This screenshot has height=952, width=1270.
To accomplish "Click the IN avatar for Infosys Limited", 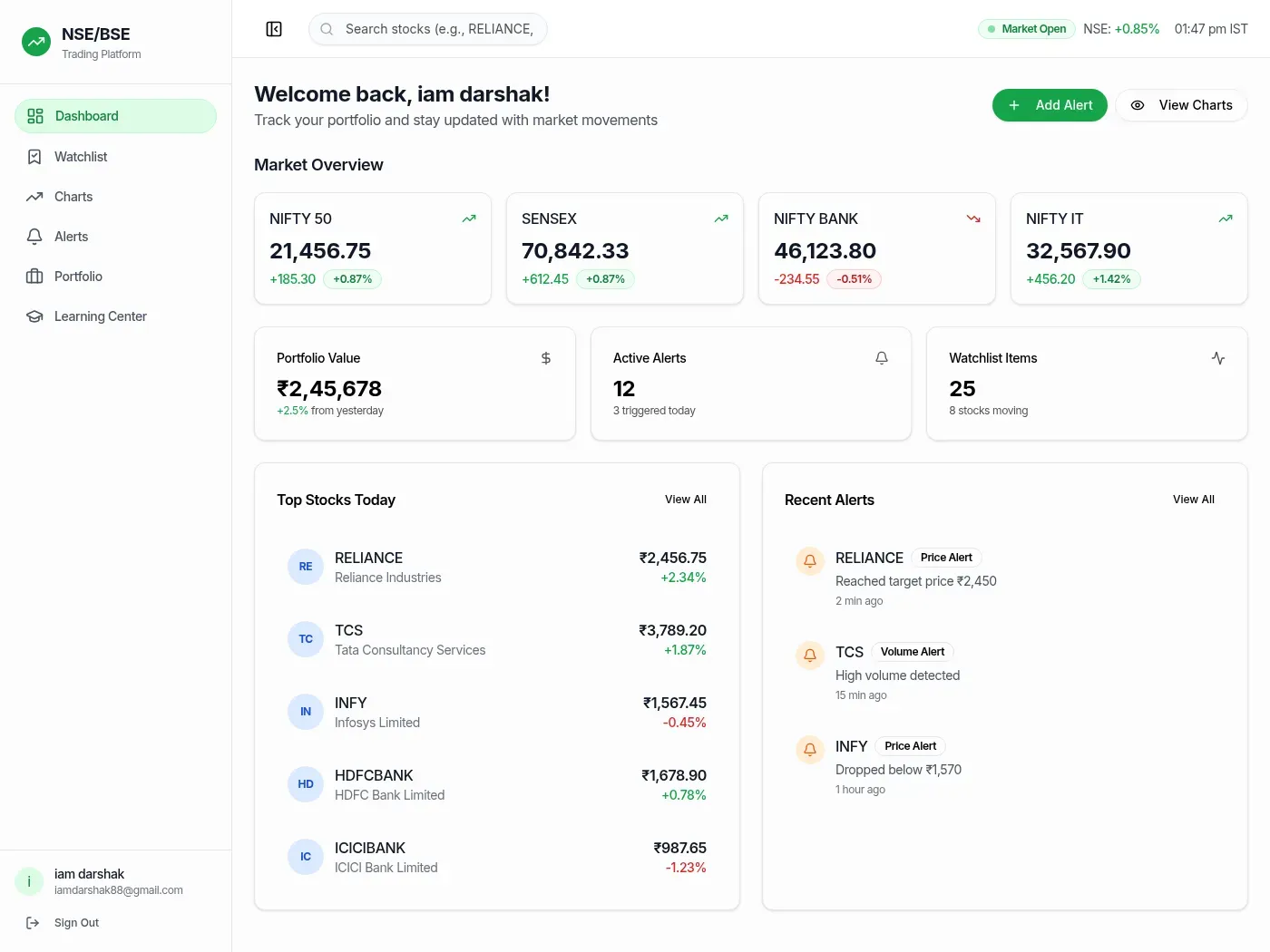I will pyautogui.click(x=306, y=712).
